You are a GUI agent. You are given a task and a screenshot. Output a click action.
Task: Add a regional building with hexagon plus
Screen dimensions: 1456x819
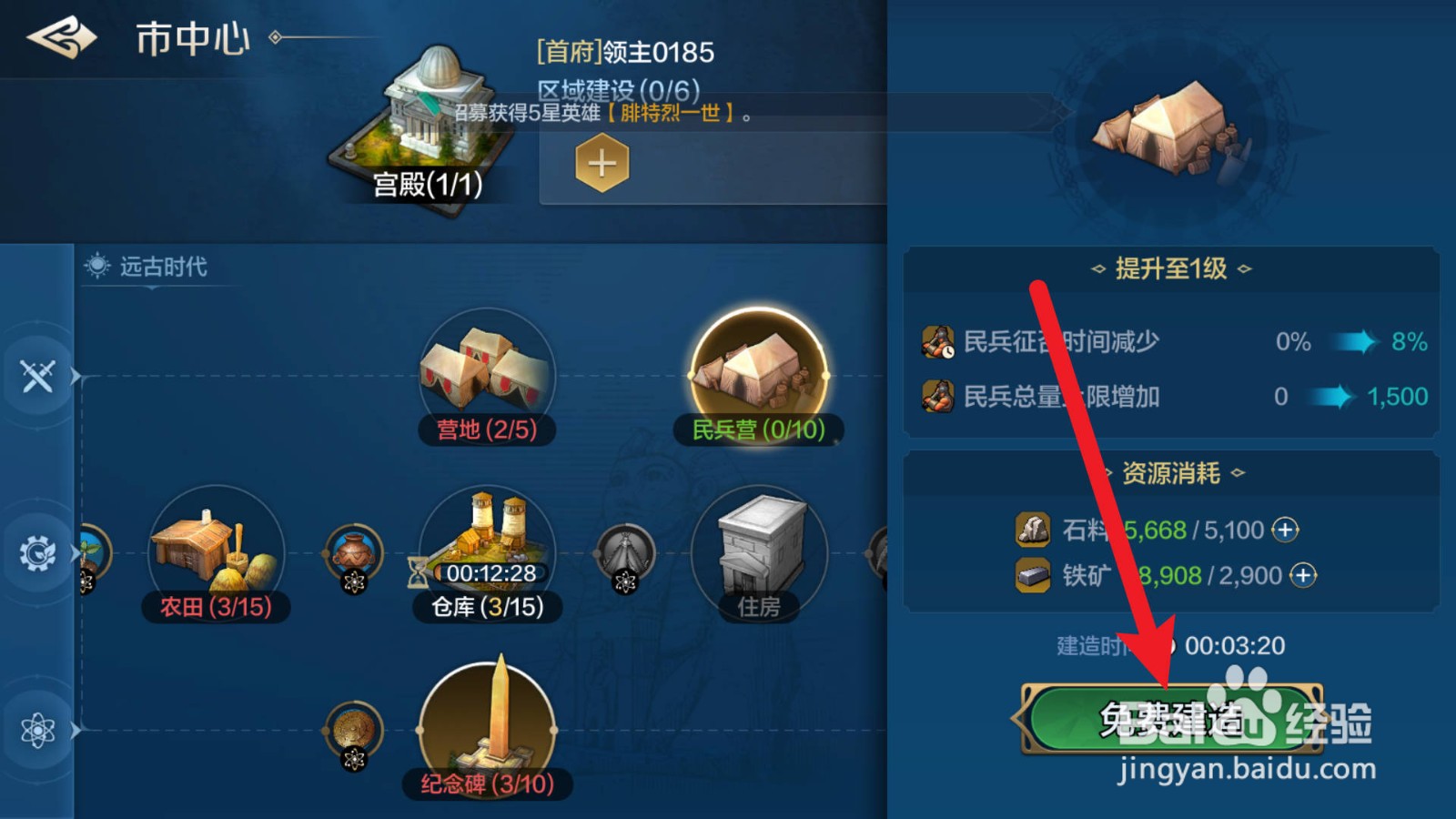pos(602,164)
